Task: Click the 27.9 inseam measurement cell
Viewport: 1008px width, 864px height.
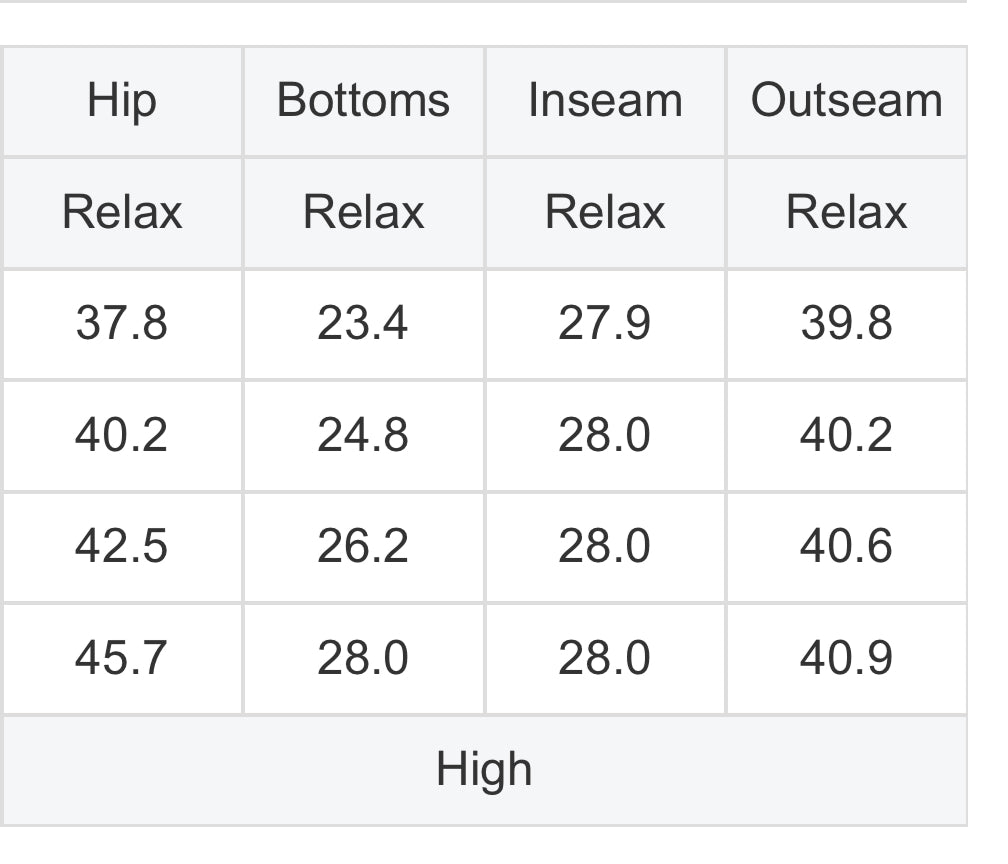Action: [605, 323]
